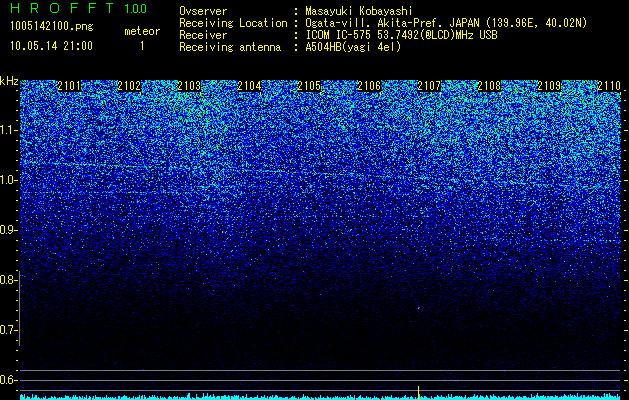The width and height of the screenshot is (629, 400).
Task: Click the 0.7 kHz axis label
Action: [7, 330]
